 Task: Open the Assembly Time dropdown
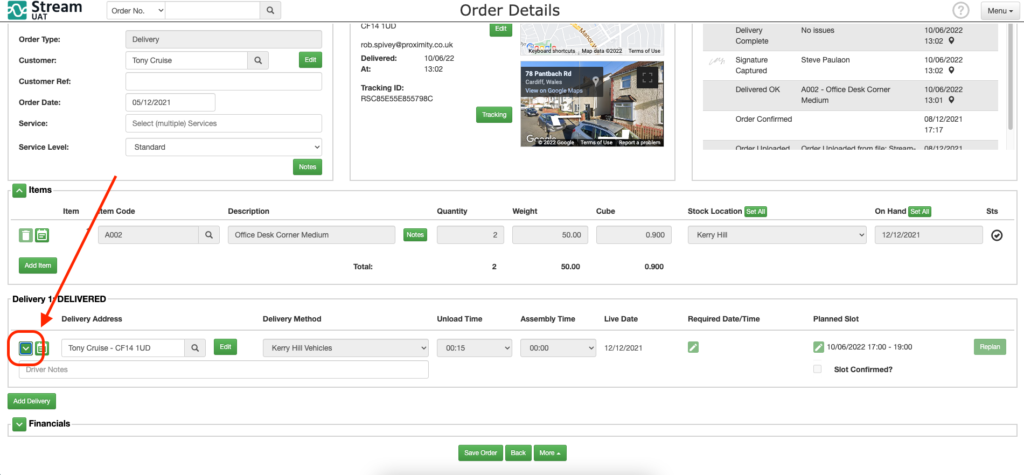point(558,348)
